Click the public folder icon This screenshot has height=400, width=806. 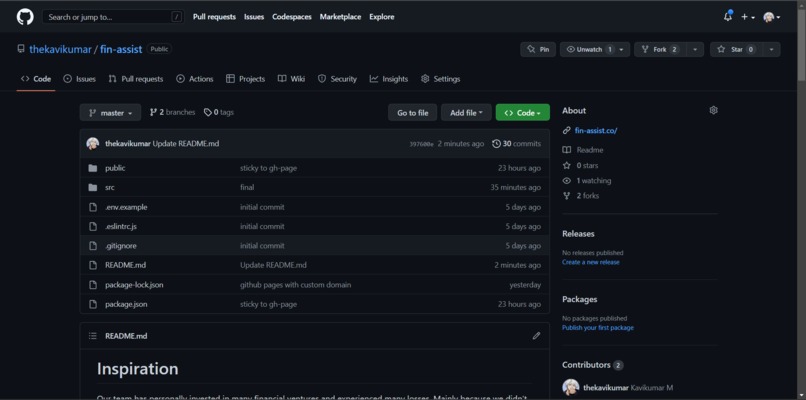pyautogui.click(x=93, y=168)
